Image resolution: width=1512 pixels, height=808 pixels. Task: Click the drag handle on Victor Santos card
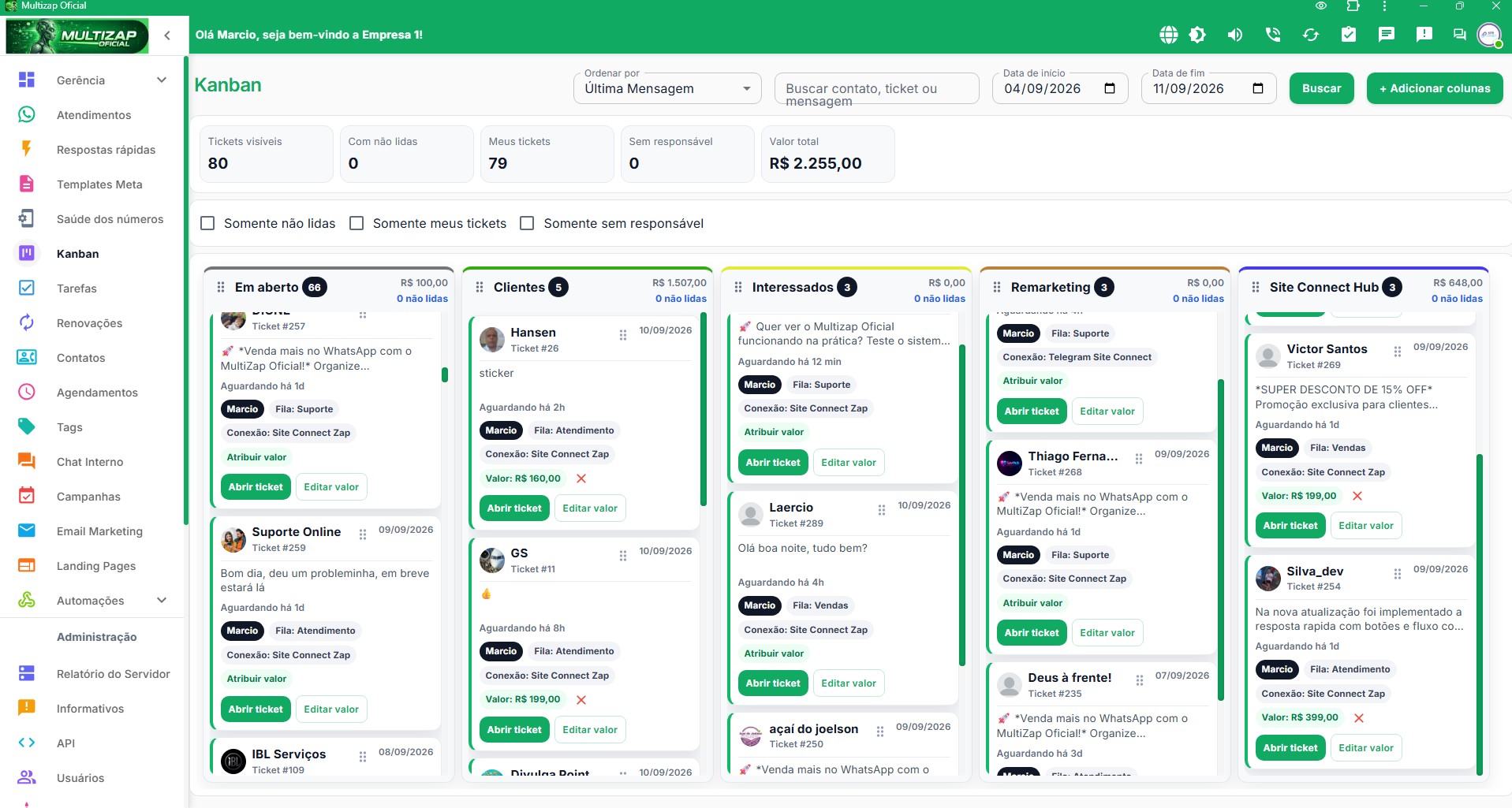pyautogui.click(x=1398, y=352)
